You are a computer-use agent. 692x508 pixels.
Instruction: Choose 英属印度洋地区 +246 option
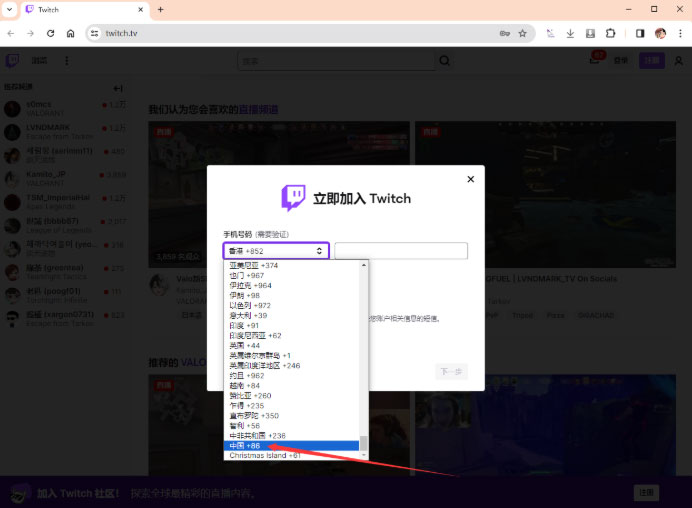pyautogui.click(x=291, y=365)
